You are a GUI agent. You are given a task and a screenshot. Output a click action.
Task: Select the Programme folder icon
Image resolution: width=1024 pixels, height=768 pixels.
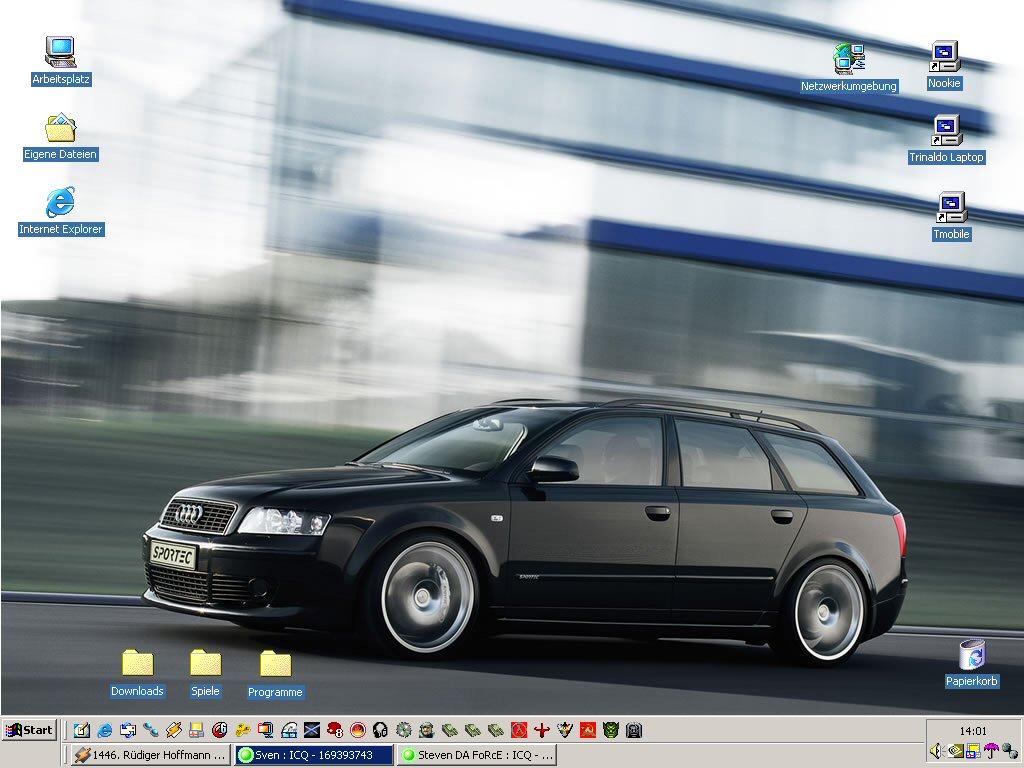[x=275, y=663]
